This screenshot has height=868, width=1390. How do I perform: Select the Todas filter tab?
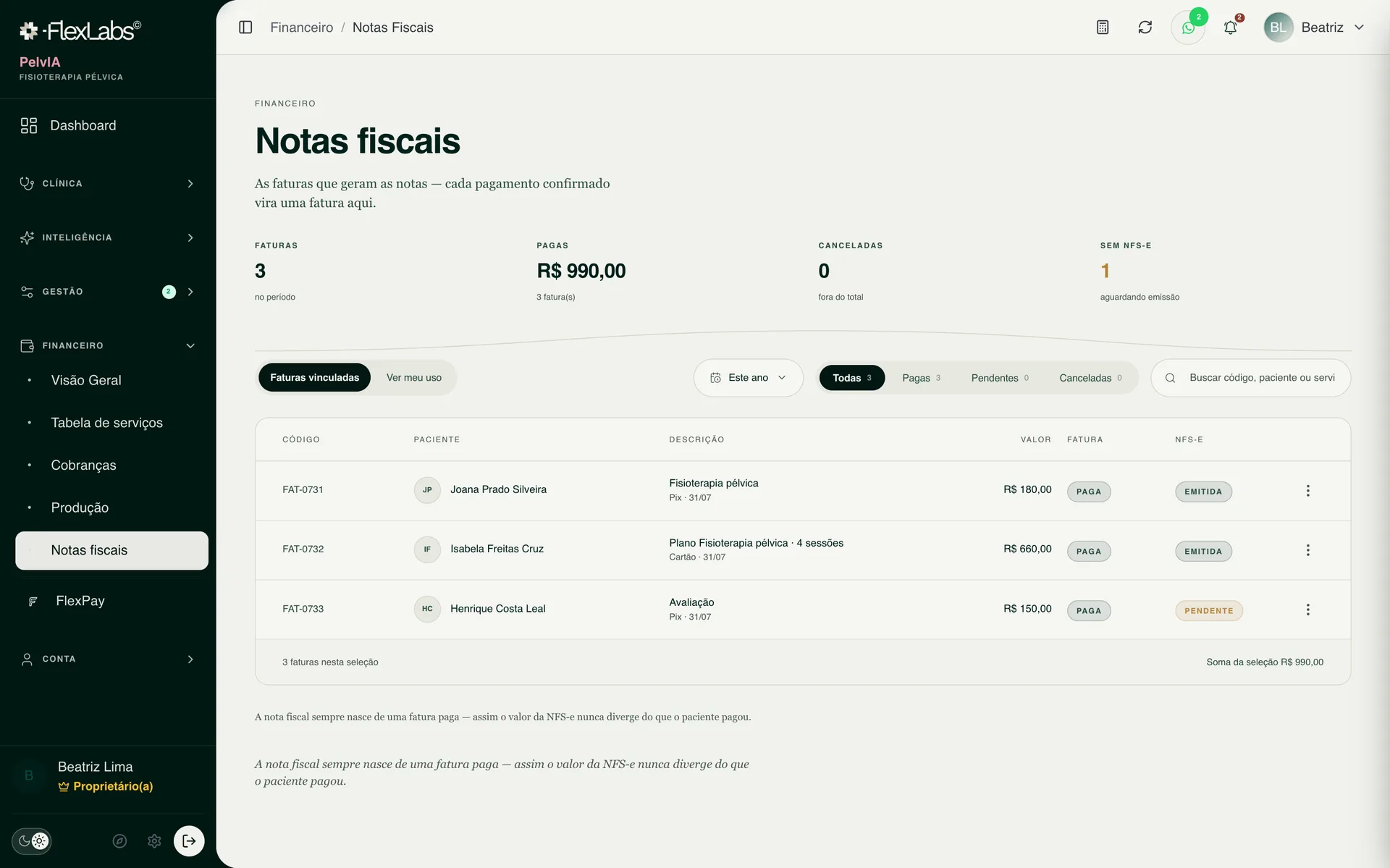coord(851,378)
